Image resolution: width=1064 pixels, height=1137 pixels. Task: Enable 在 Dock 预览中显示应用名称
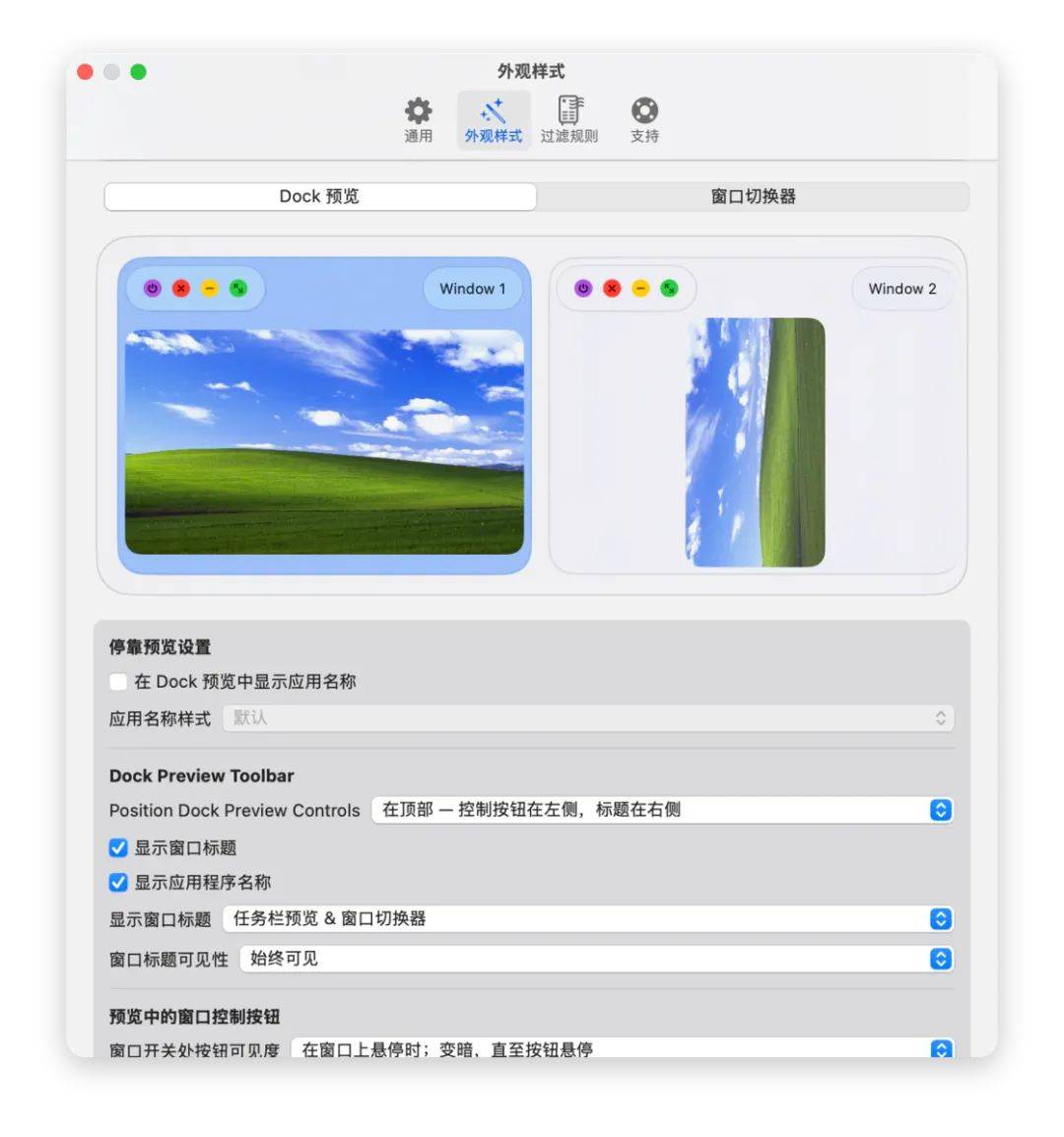tap(118, 681)
